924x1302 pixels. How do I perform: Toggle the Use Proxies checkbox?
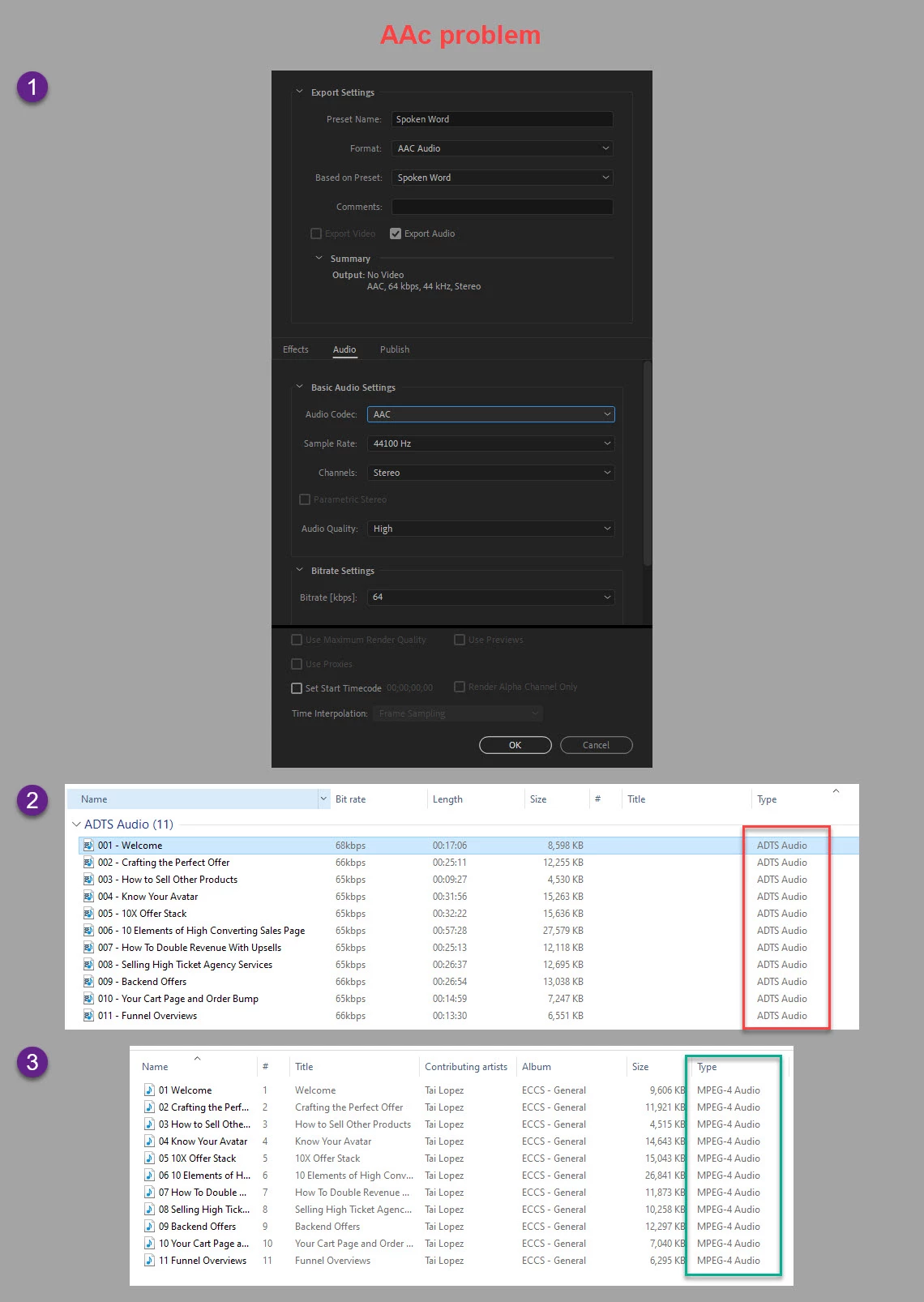tap(297, 664)
